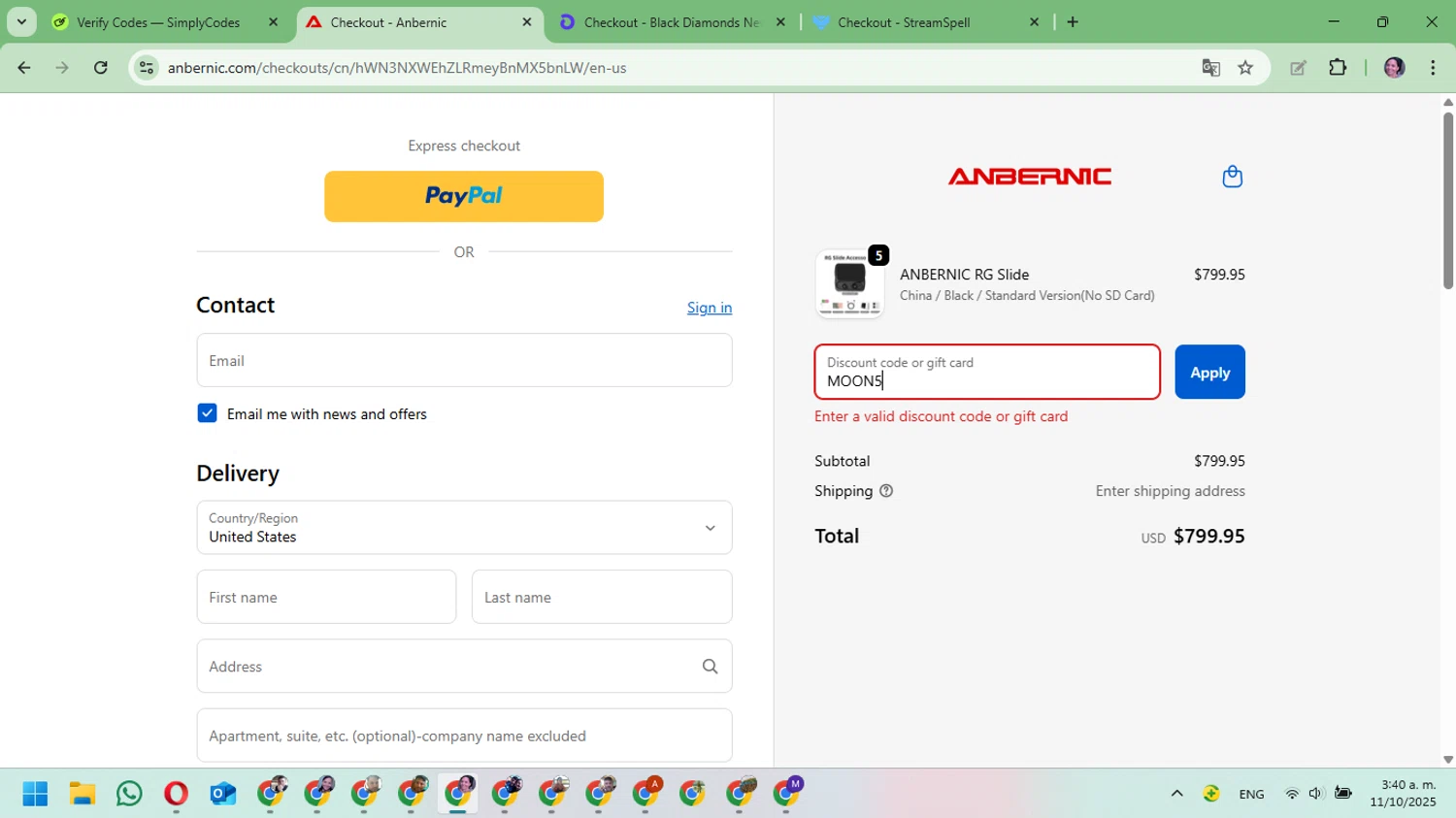1456x818 pixels.
Task: Open the Chrome three-dot menu
Action: tap(1433, 68)
